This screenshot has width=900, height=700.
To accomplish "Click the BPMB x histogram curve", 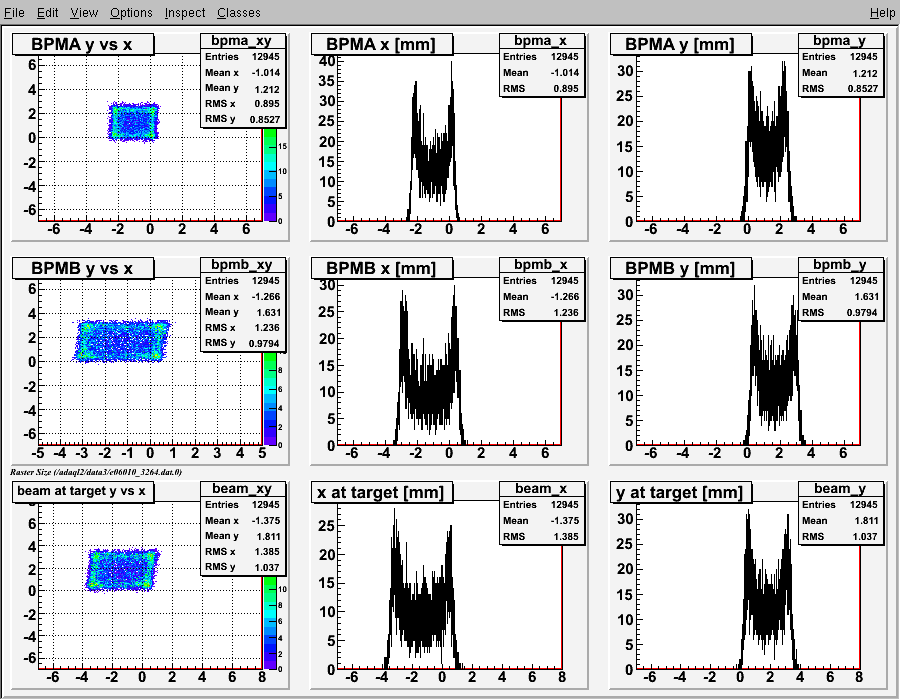I will (x=429, y=396).
